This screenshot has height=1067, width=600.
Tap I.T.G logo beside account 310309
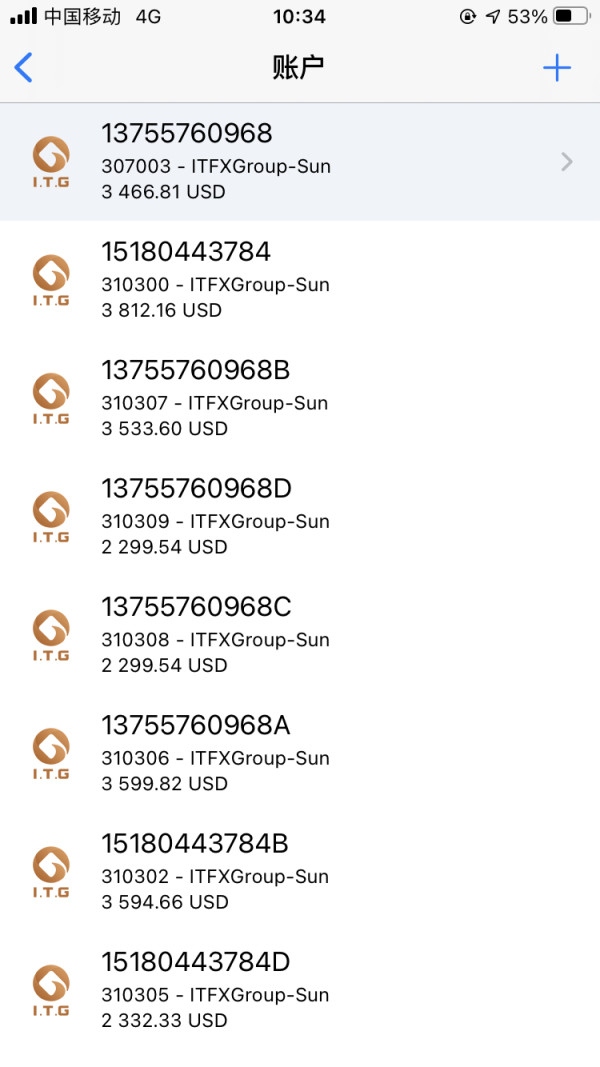[x=51, y=517]
